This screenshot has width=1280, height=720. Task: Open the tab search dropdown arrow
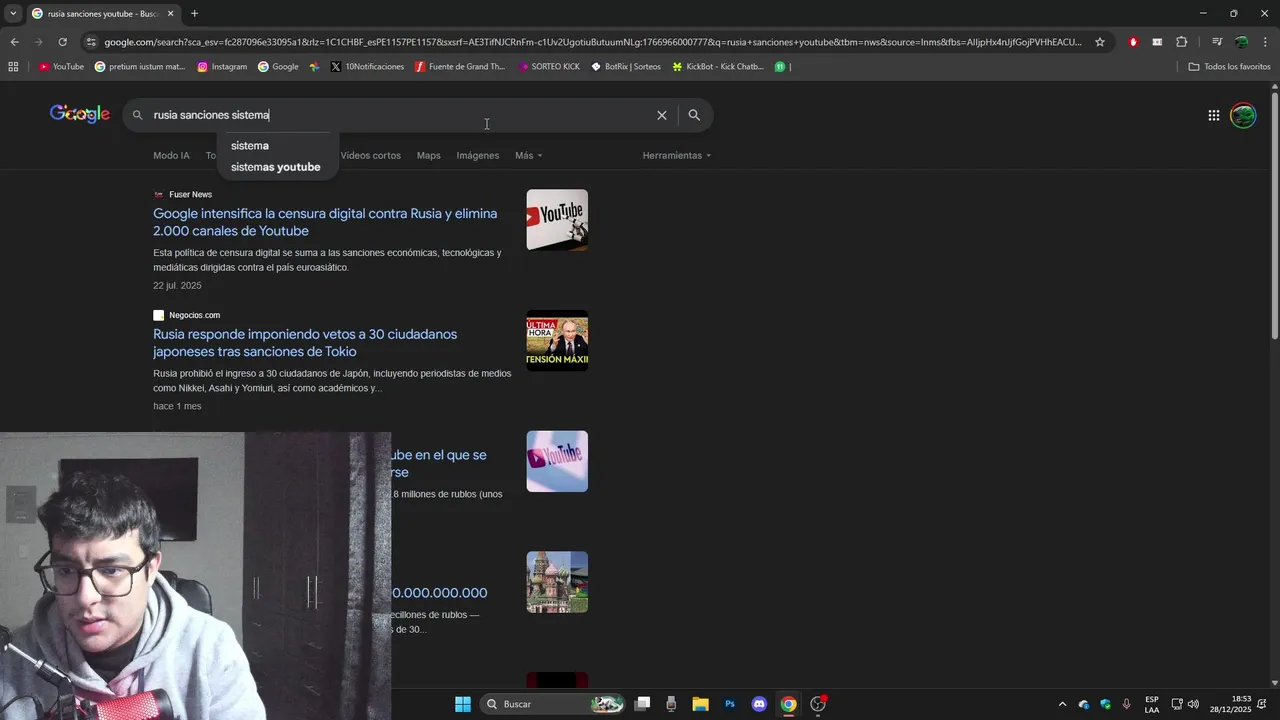(13, 13)
